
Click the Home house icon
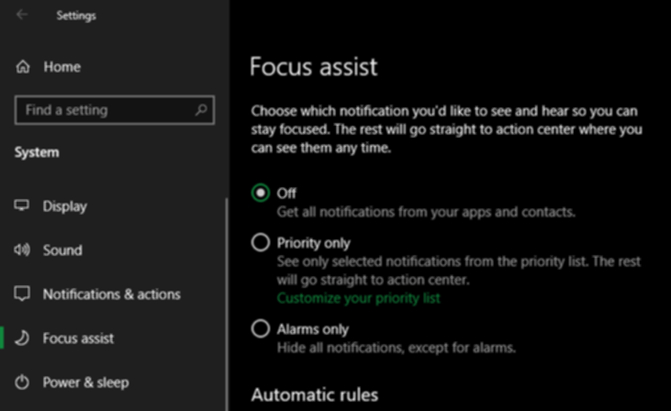[23, 67]
